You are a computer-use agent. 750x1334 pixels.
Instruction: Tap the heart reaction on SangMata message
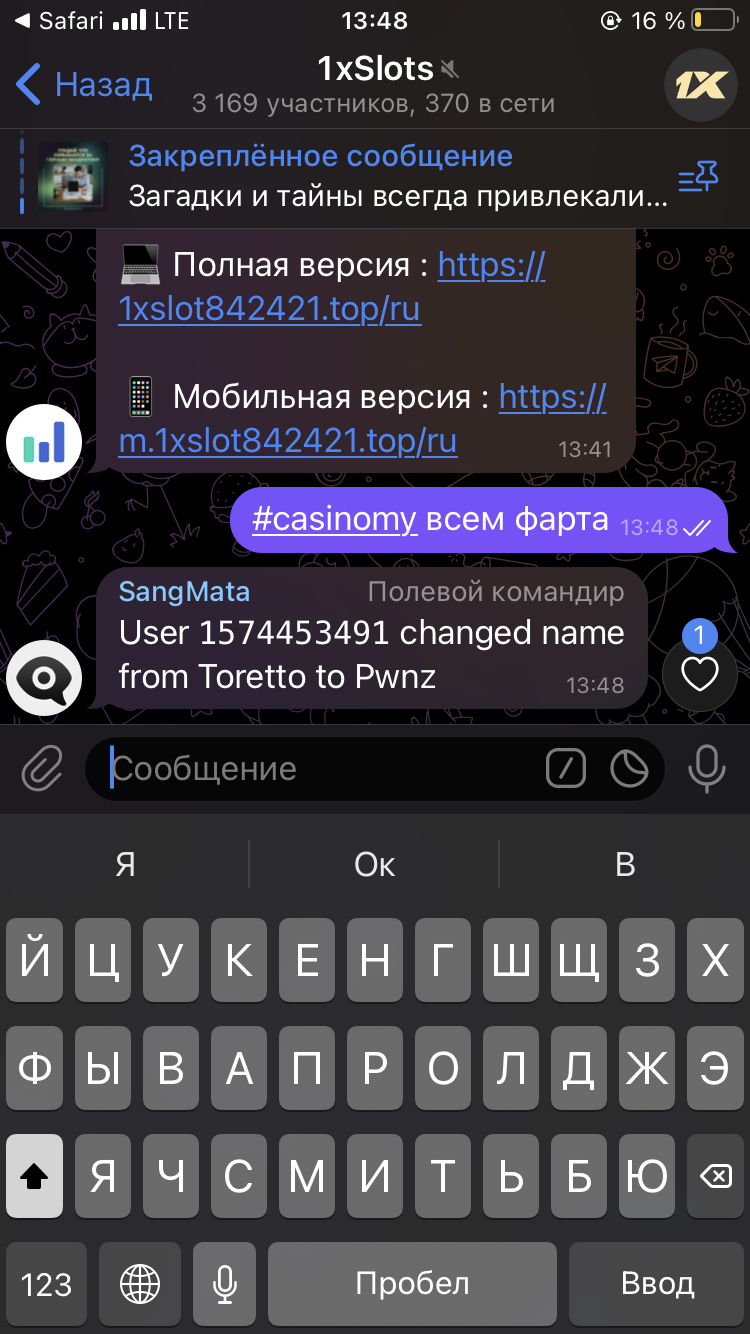tap(700, 675)
